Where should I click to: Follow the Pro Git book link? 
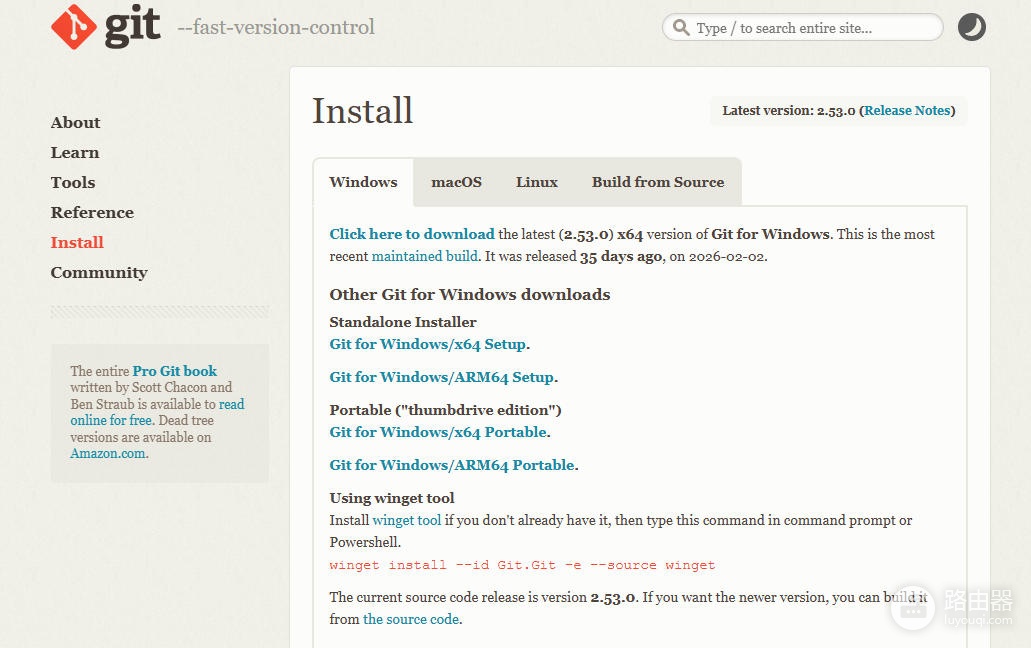click(174, 371)
